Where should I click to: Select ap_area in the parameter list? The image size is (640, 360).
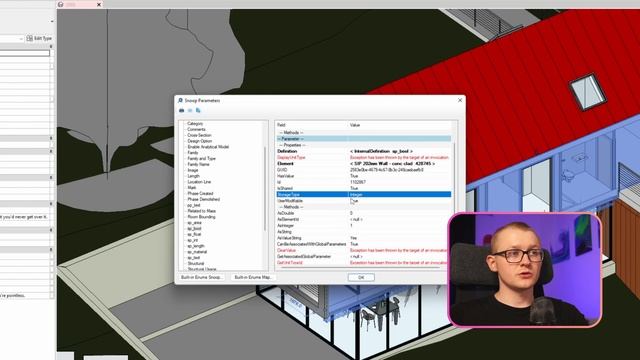point(194,223)
